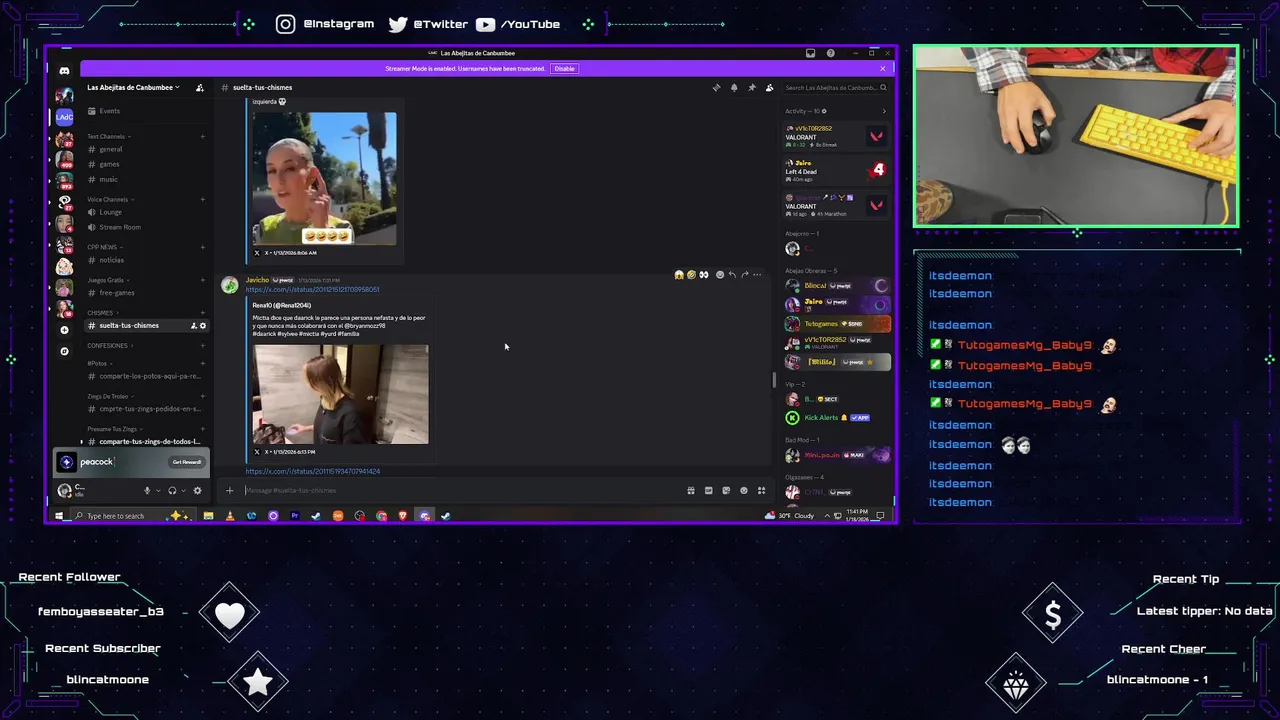Open more options dots on Javicho message
This screenshot has width=1280, height=720.
click(x=757, y=274)
